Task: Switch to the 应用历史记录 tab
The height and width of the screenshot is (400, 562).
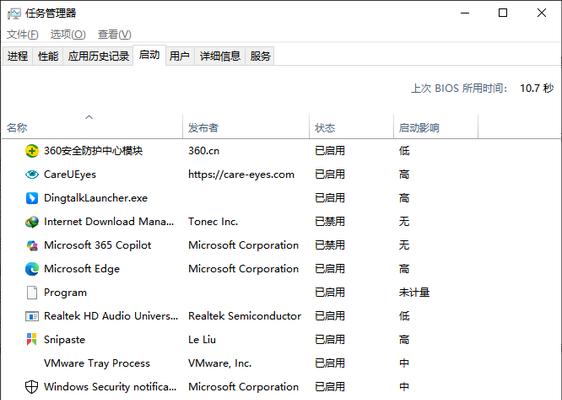Action: click(99, 56)
